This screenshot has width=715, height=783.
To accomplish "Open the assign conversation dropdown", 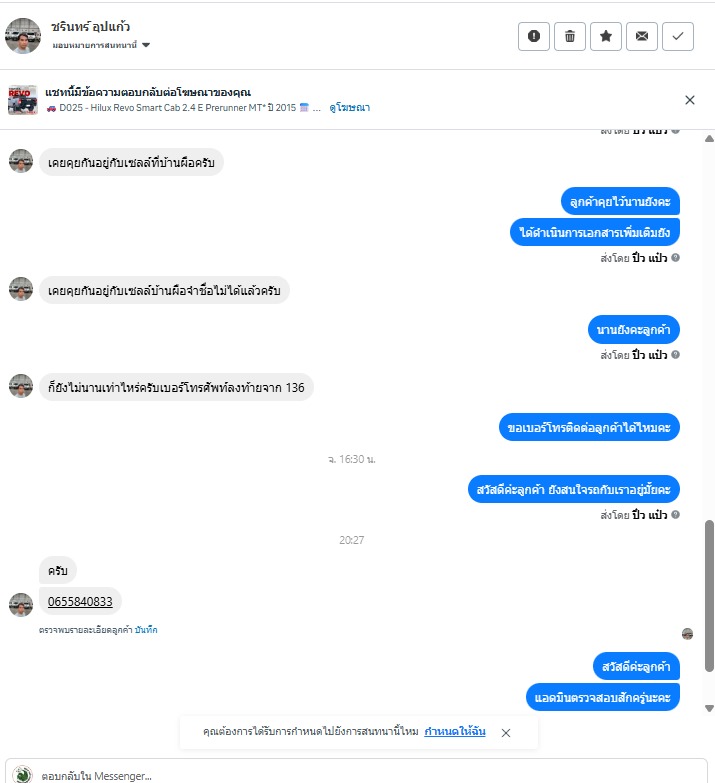I will pyautogui.click(x=101, y=45).
